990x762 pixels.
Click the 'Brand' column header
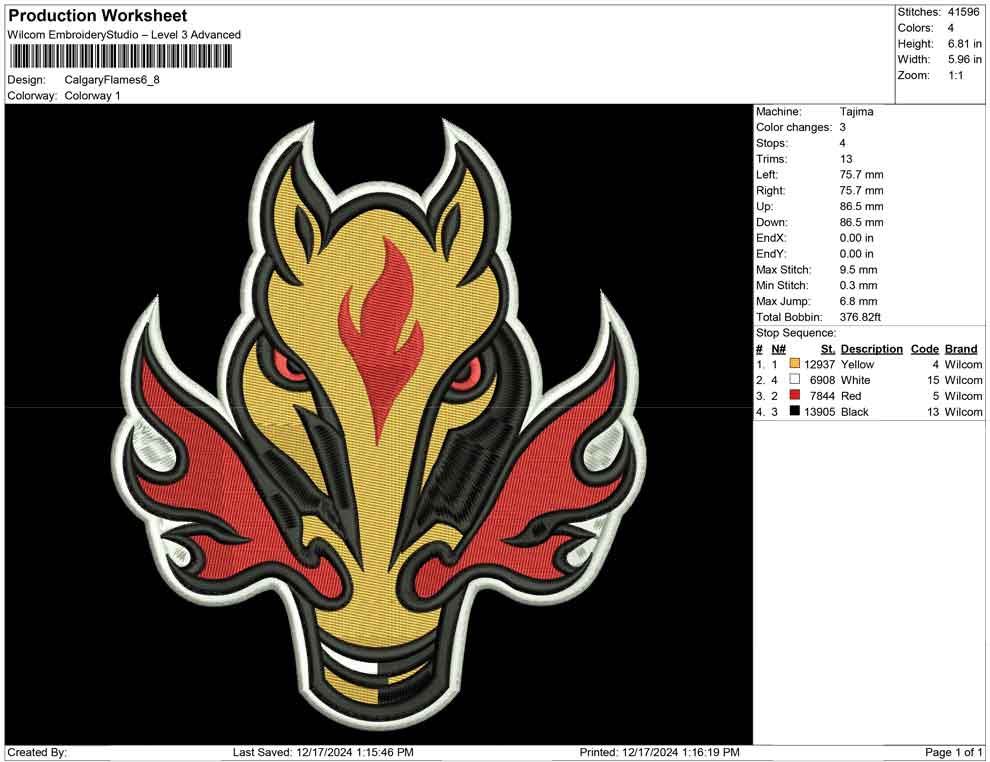[x=960, y=348]
